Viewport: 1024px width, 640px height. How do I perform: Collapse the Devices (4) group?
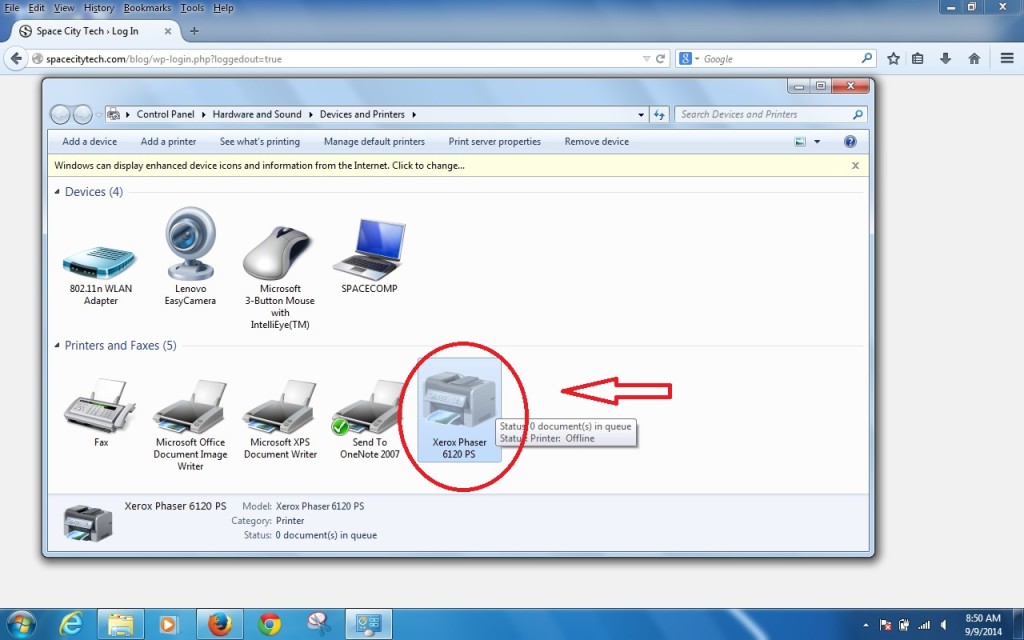(57, 191)
